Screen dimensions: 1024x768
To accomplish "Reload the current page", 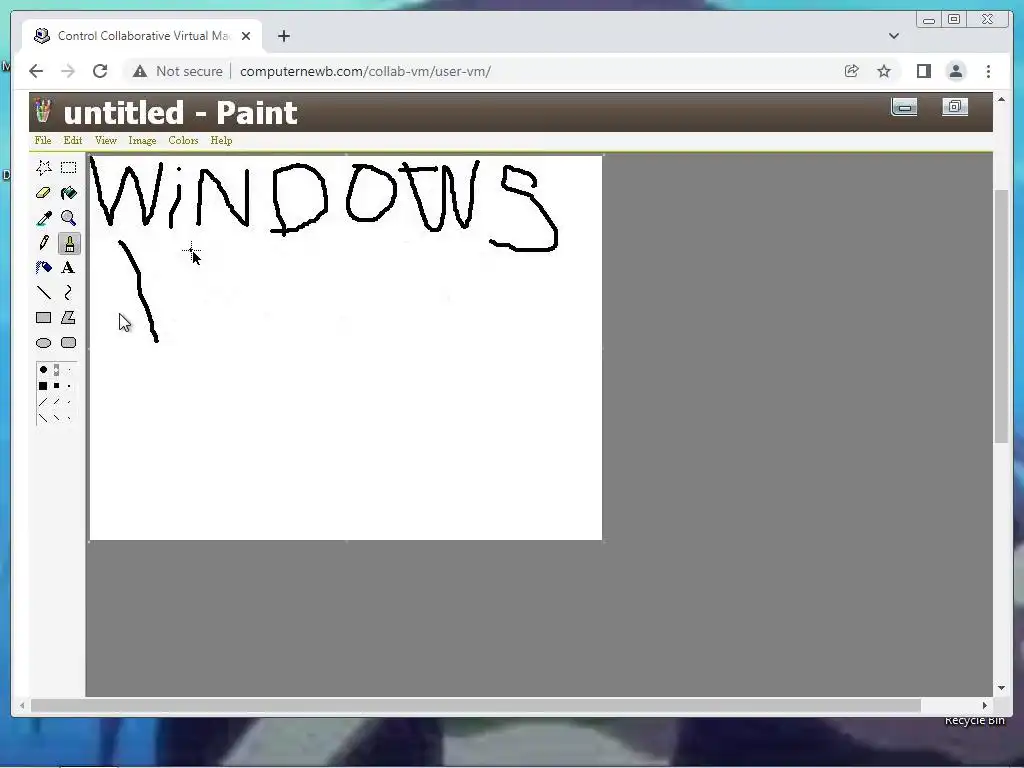I will coord(100,71).
